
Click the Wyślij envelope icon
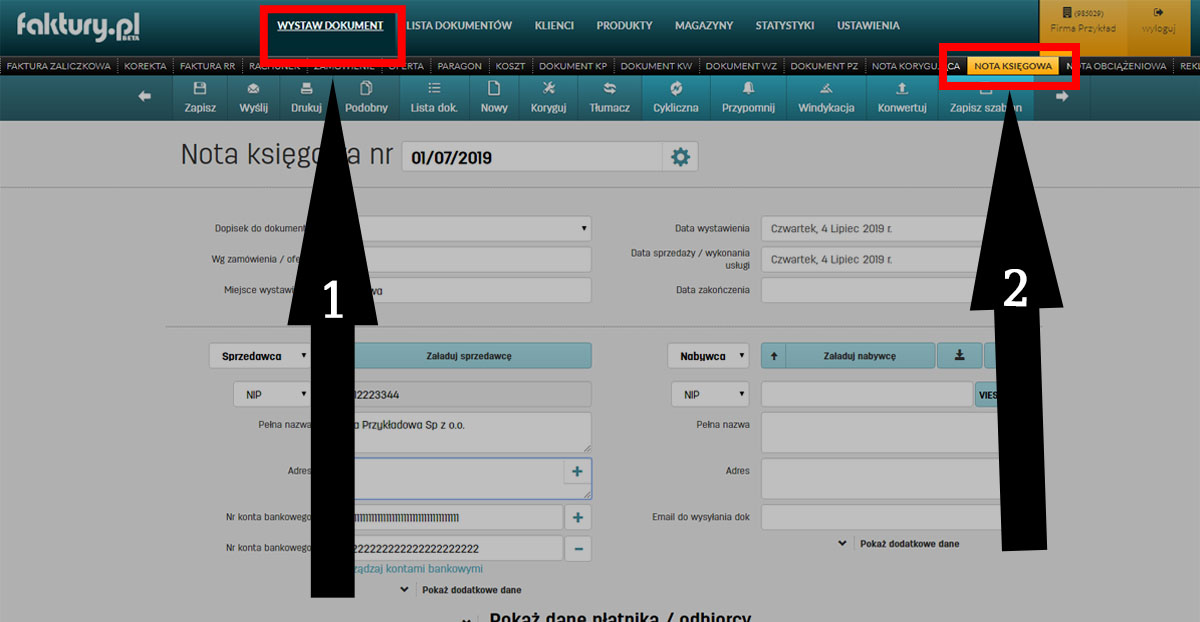(x=252, y=88)
